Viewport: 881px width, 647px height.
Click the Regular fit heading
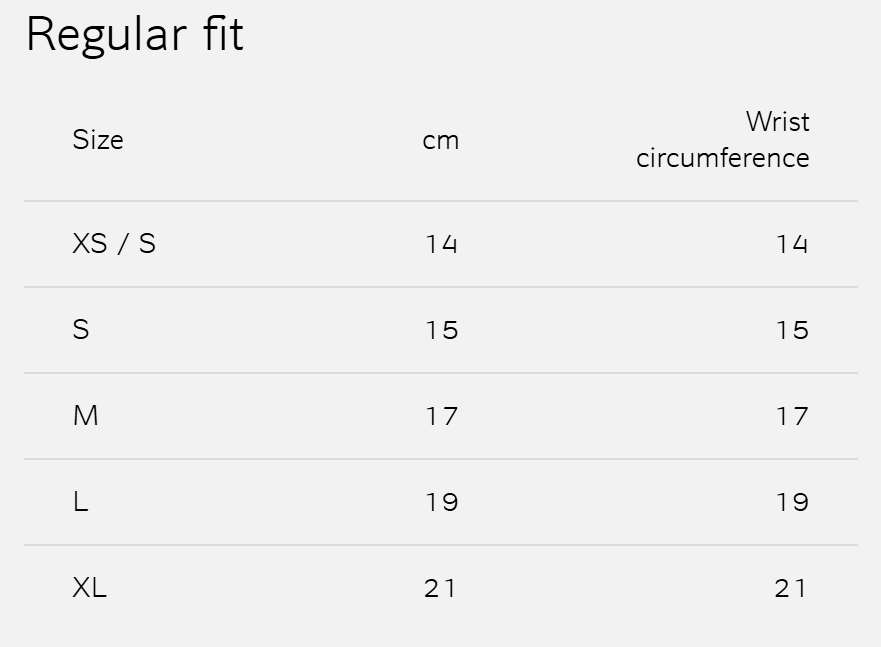point(134,34)
